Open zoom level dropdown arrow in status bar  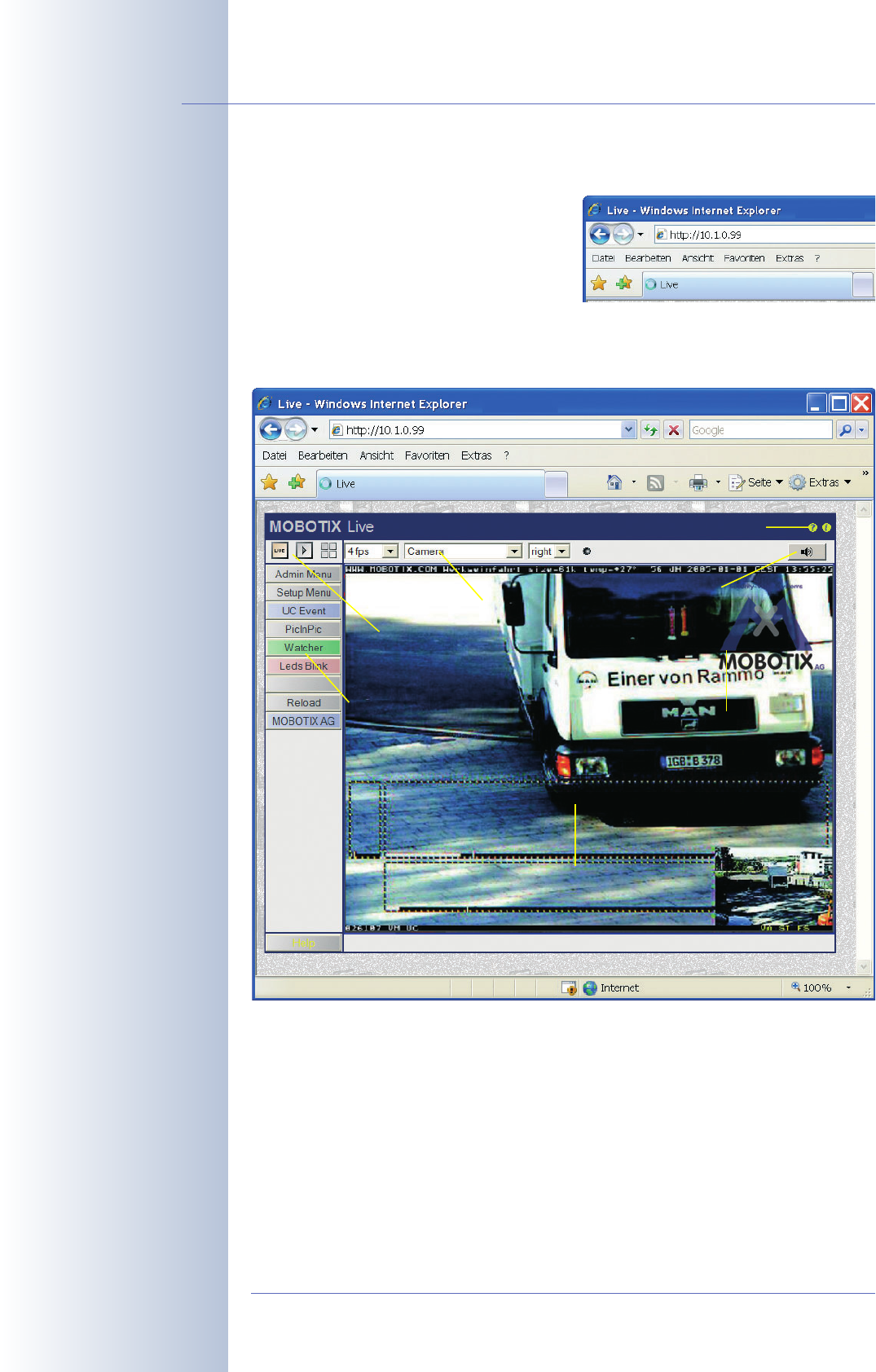[848, 987]
